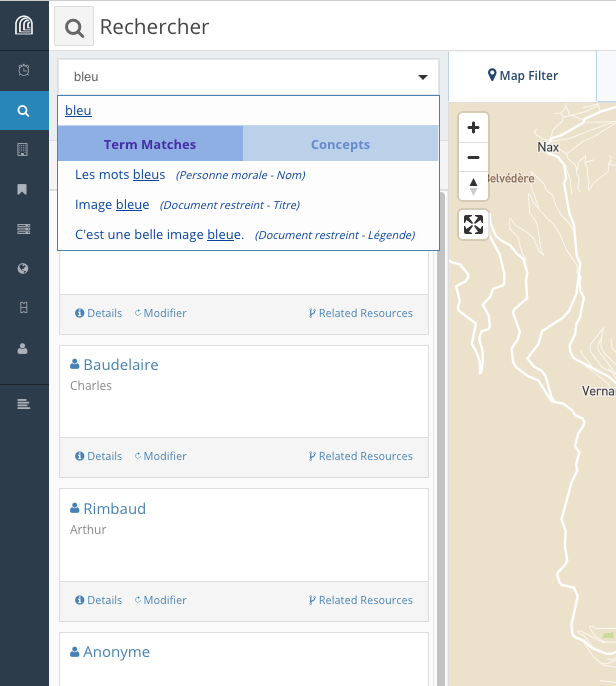The width and height of the screenshot is (616, 686).
Task: Click the Arches logo in sidebar
Action: click(x=24, y=27)
